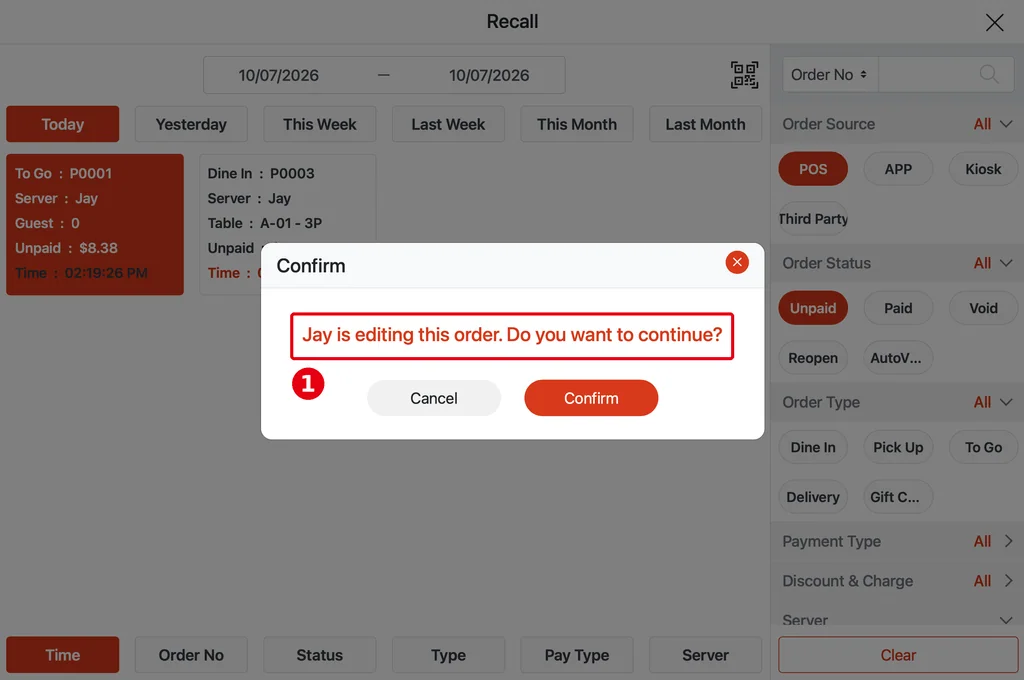The height and width of the screenshot is (680, 1024).
Task: Collapse the Order Status section chevron
Action: [1006, 263]
